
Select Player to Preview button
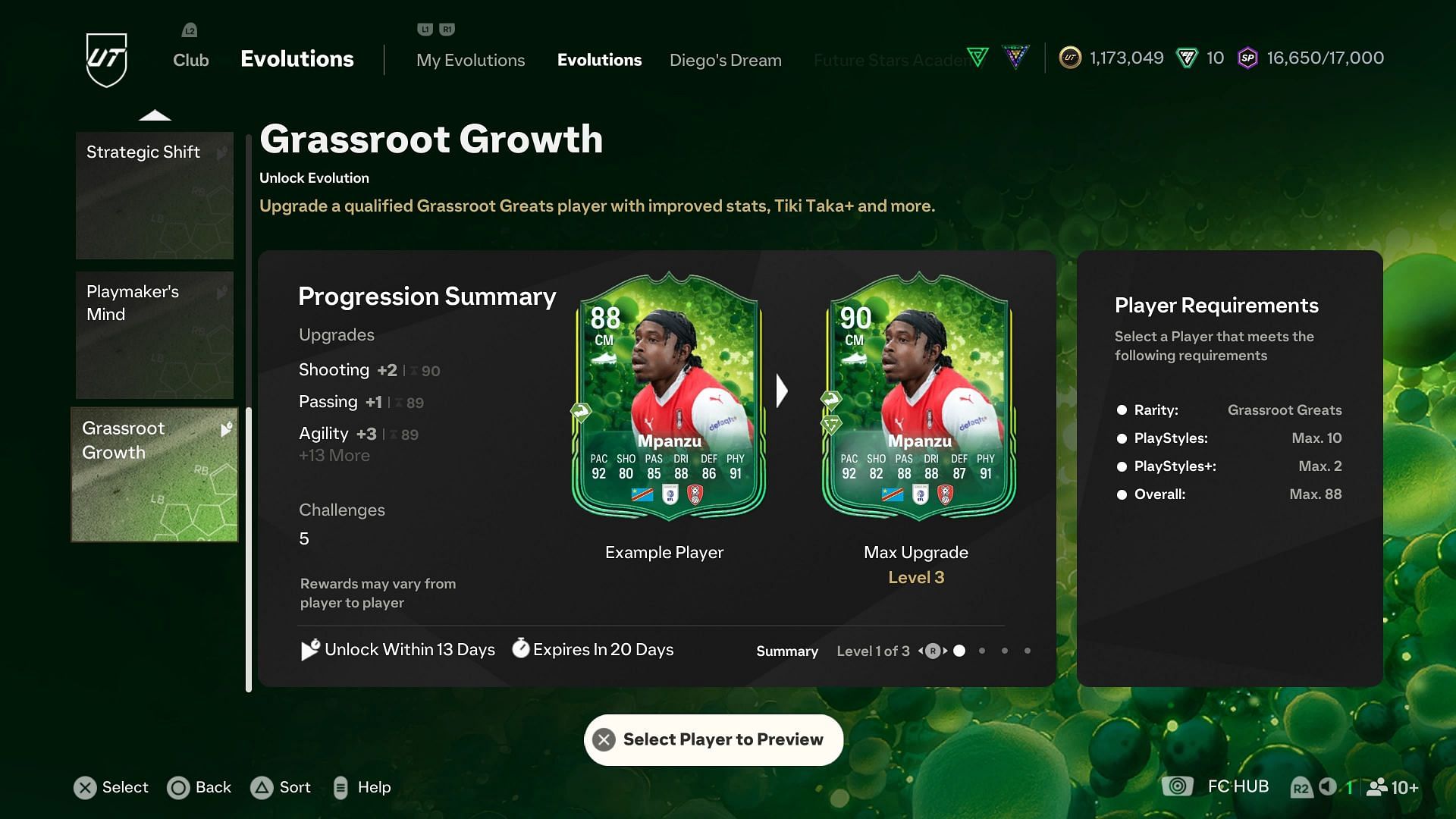714,739
